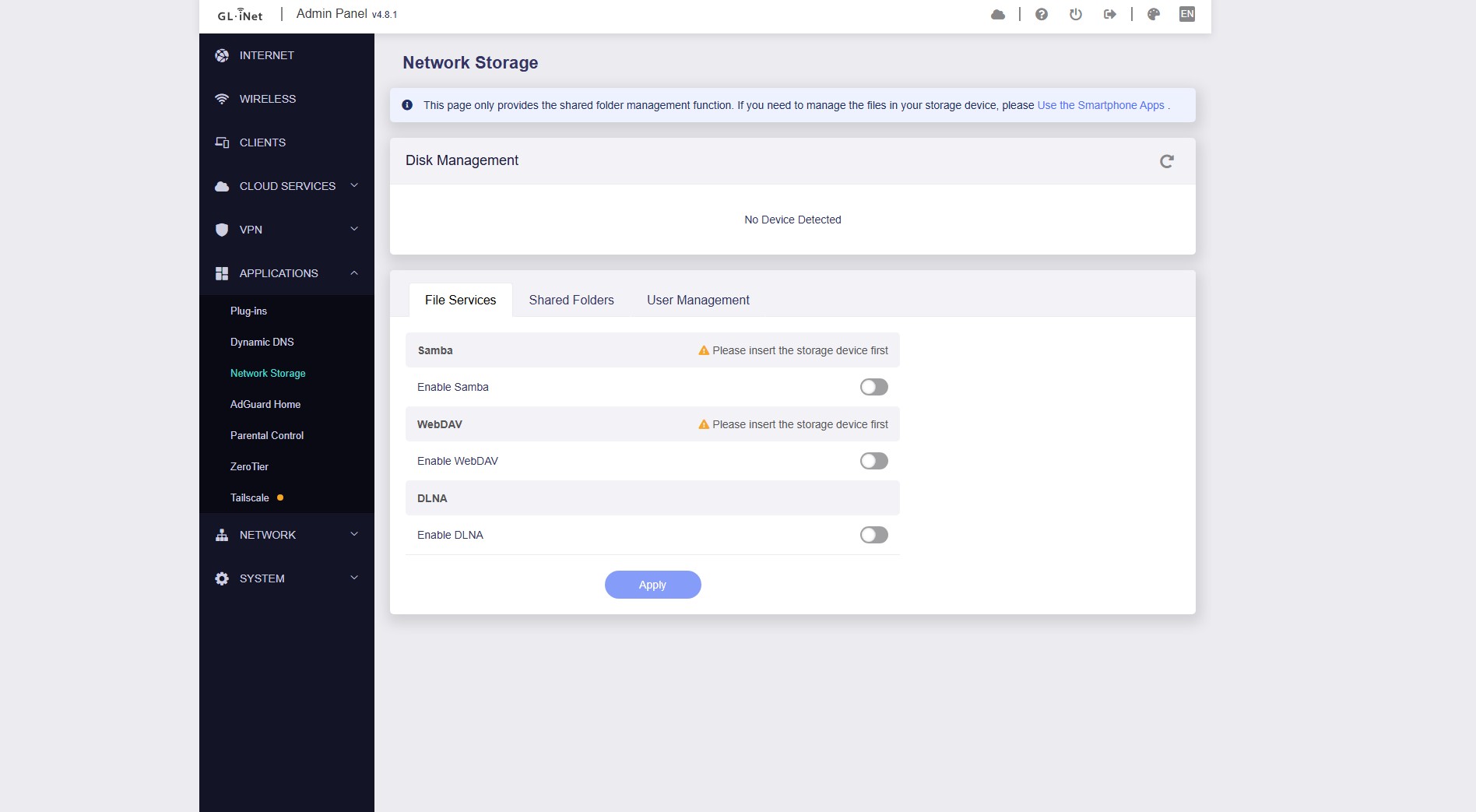The image size is (1476, 812).
Task: Click the cloud icon in top bar
Action: pyautogui.click(x=997, y=15)
